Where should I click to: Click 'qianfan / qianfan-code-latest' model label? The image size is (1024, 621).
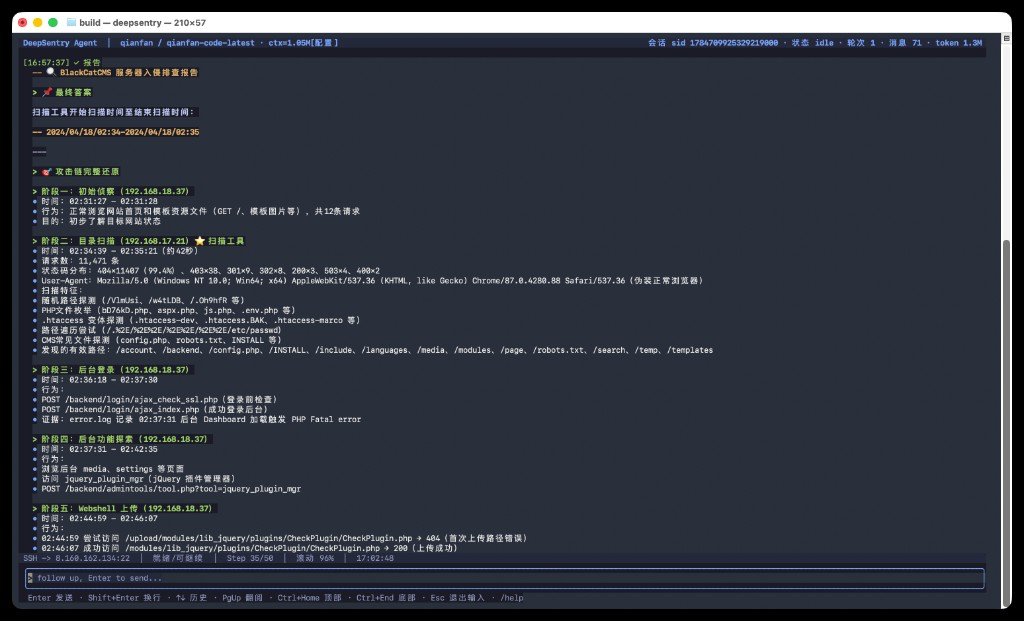pos(187,43)
